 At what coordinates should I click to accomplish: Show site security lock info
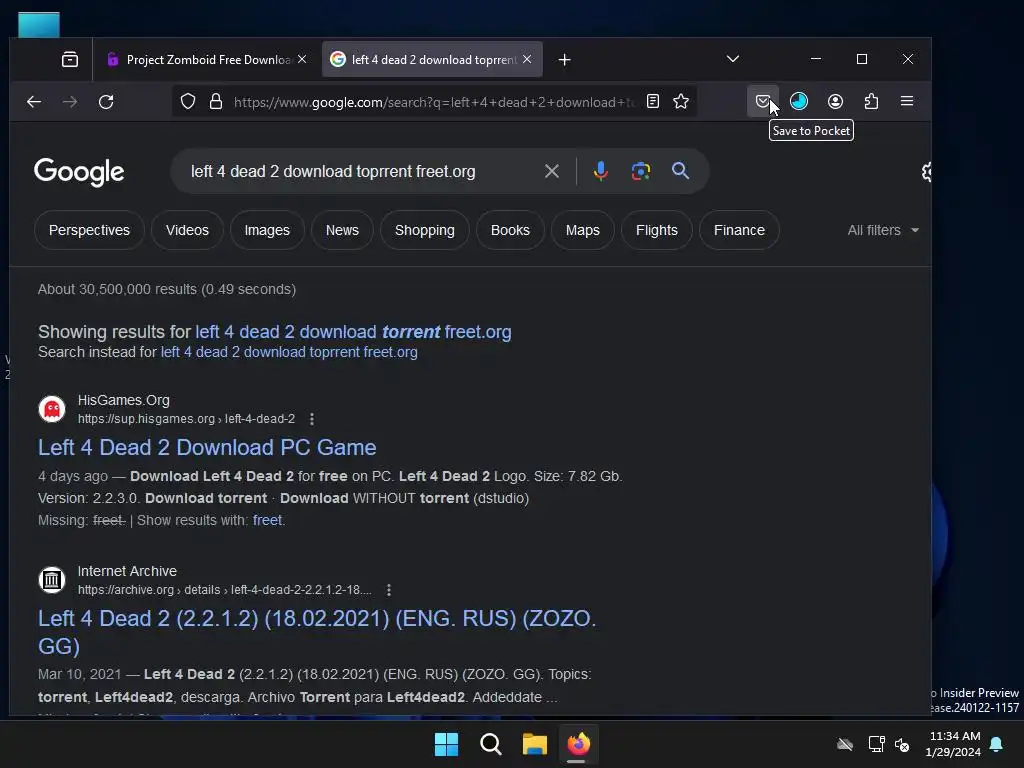pyautogui.click(x=216, y=102)
